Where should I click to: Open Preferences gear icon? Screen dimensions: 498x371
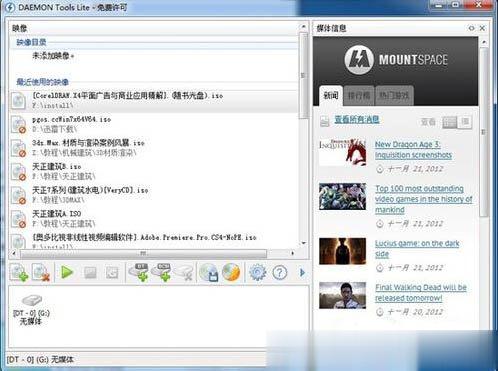tap(258, 272)
